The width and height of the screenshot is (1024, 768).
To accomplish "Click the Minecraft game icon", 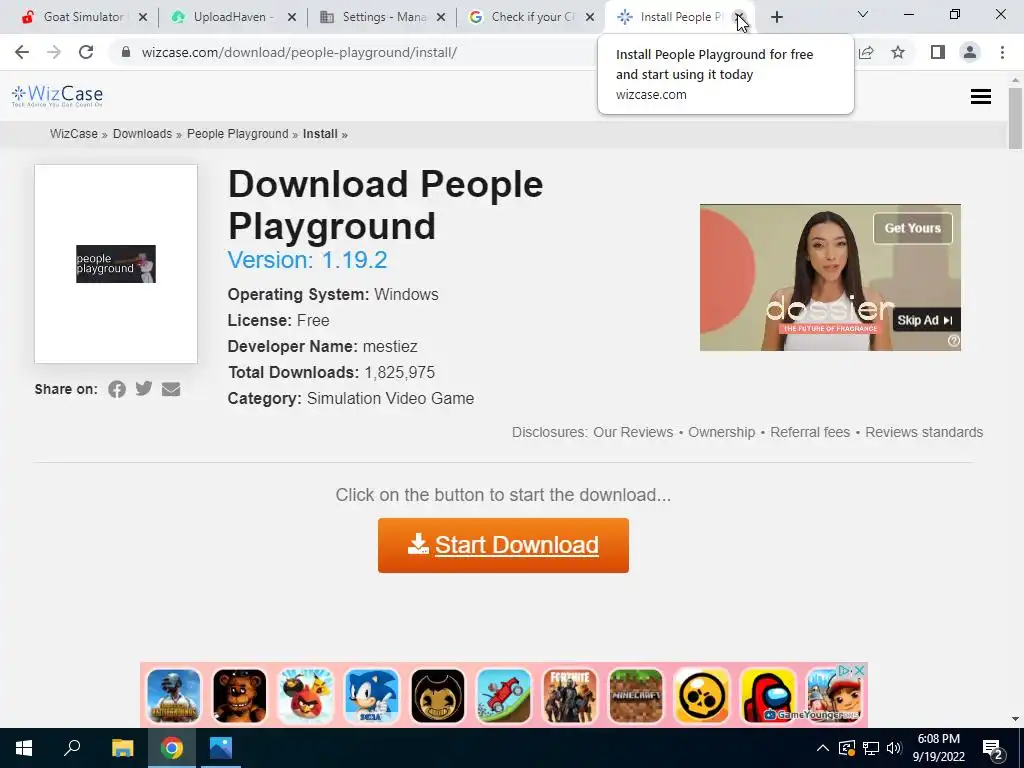I will pyautogui.click(x=635, y=696).
